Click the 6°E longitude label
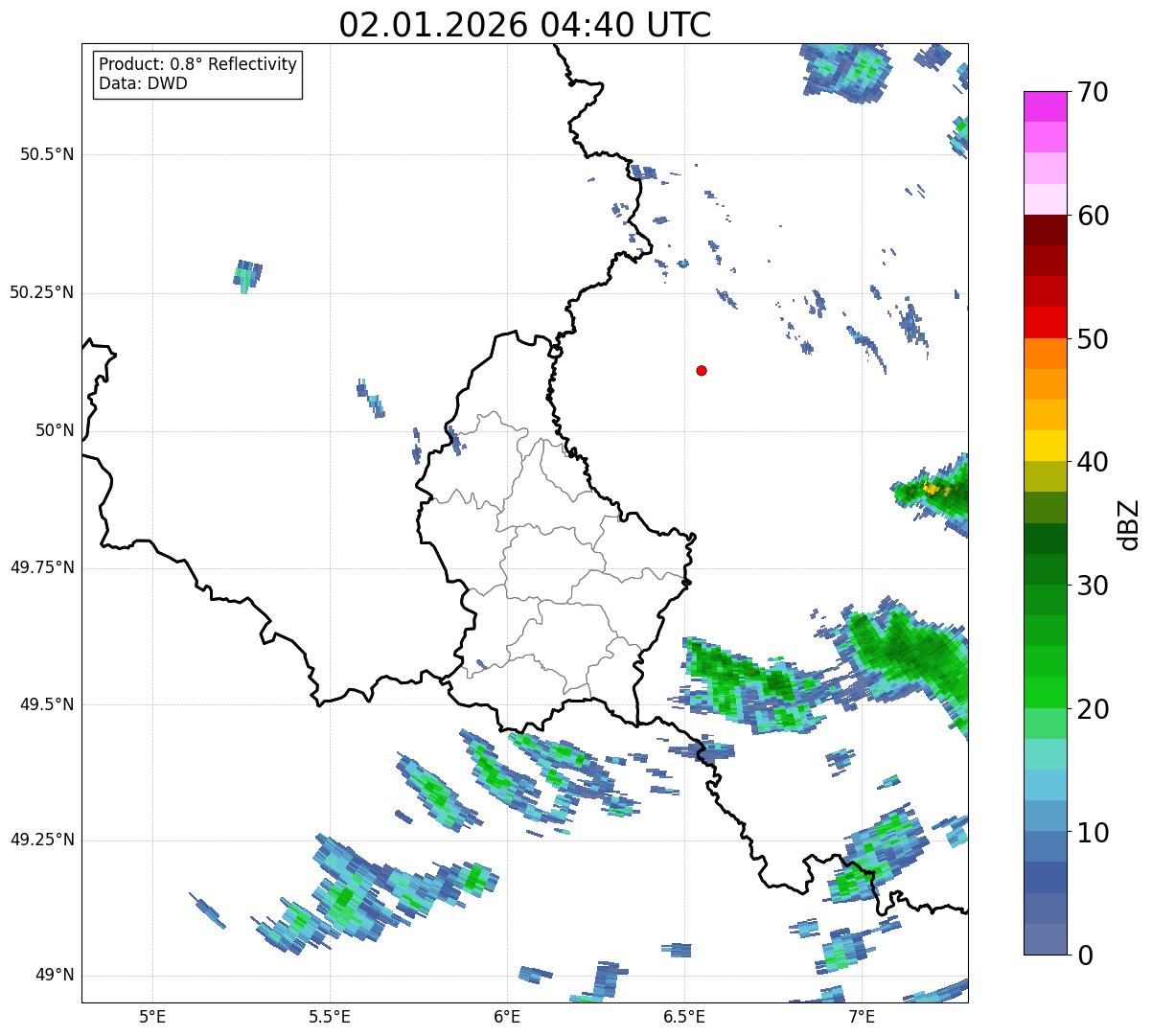 (x=507, y=1016)
